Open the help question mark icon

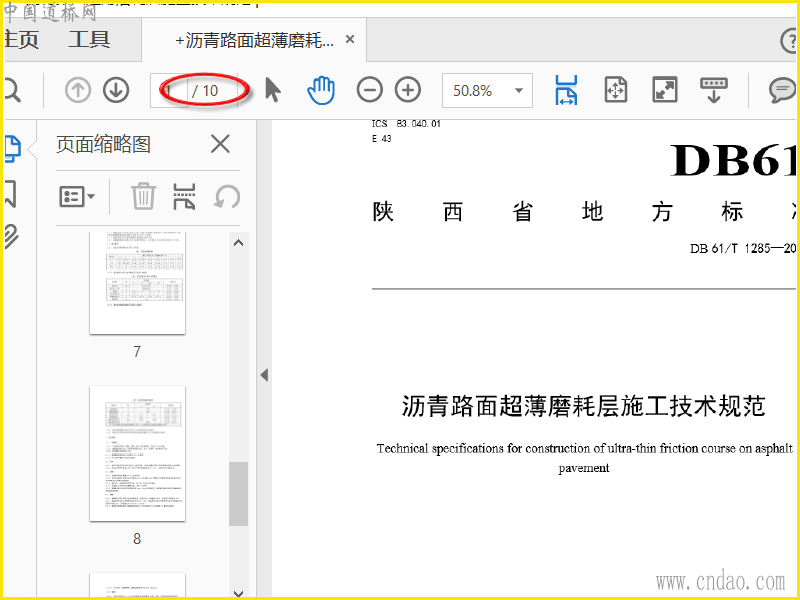790,40
